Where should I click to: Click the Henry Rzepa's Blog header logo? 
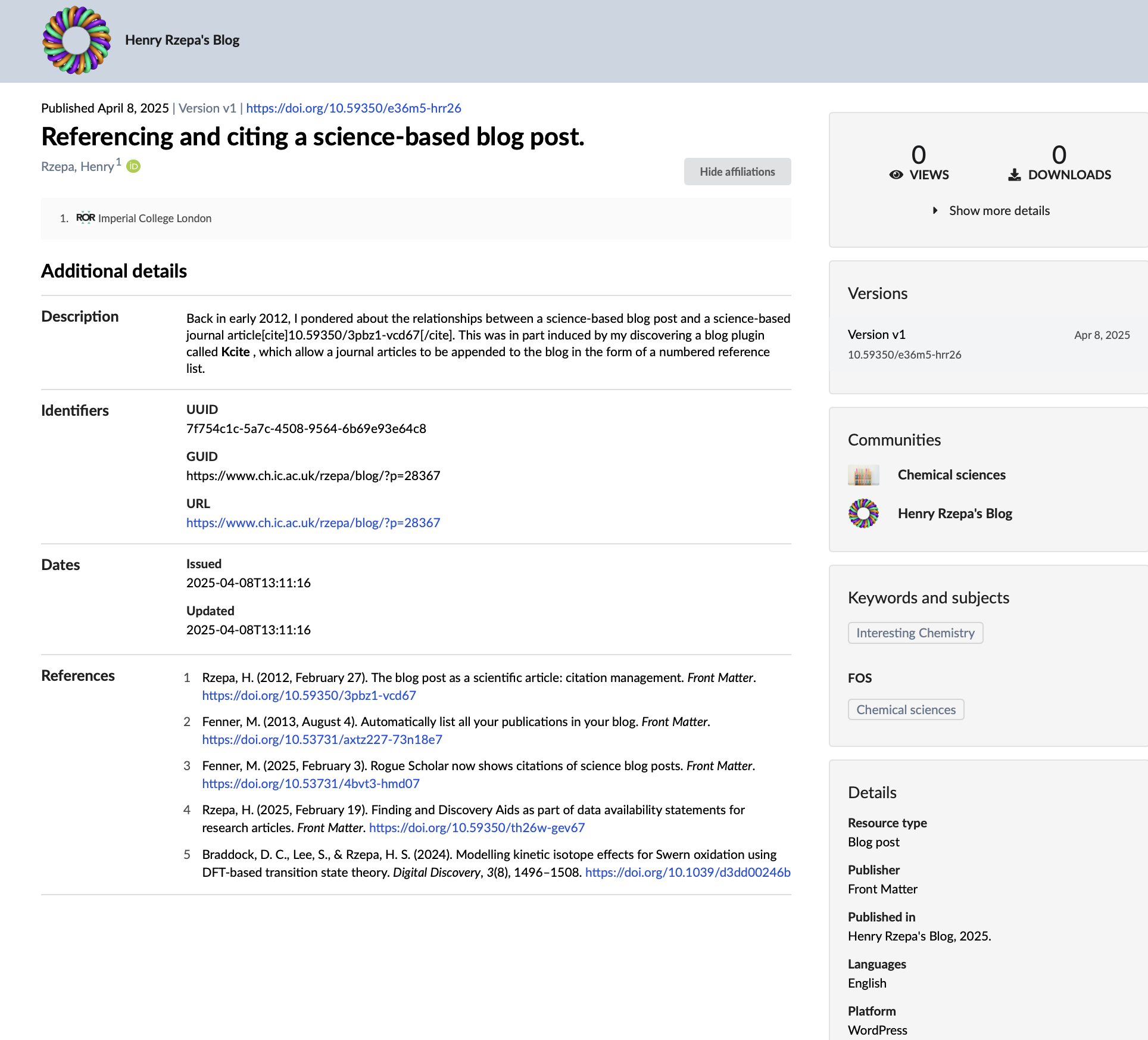pyautogui.click(x=76, y=41)
